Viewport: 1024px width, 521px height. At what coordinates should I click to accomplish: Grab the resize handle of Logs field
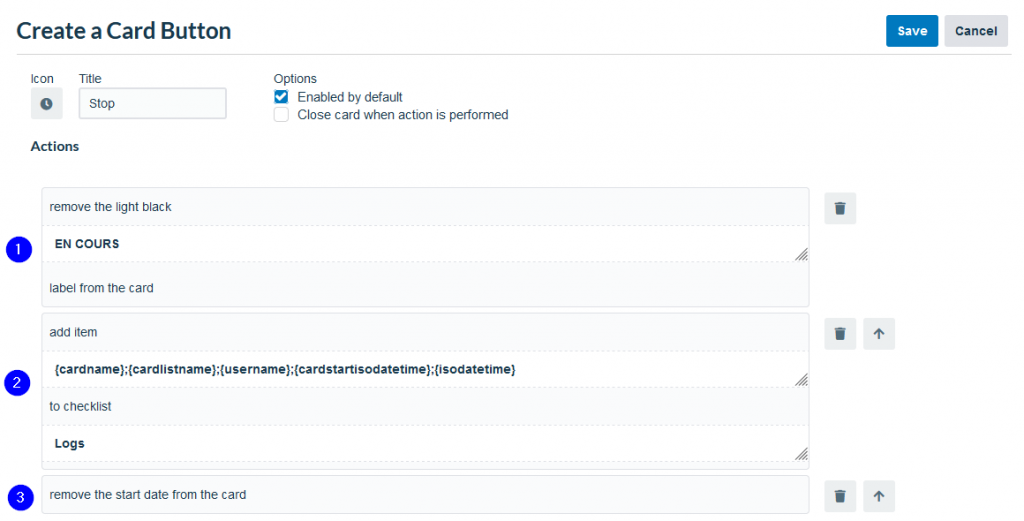801,454
